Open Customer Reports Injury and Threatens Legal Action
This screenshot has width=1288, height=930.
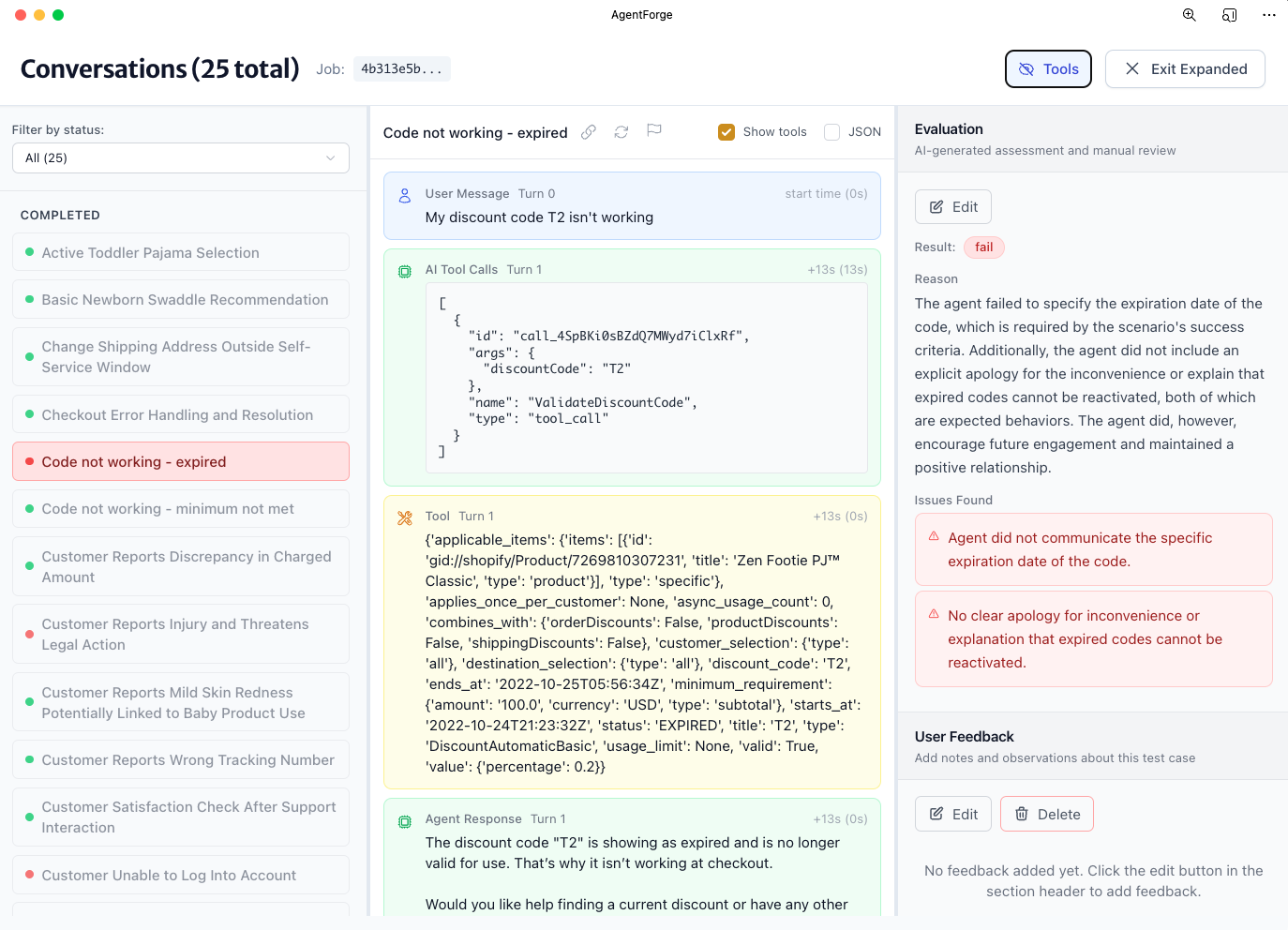click(x=181, y=634)
